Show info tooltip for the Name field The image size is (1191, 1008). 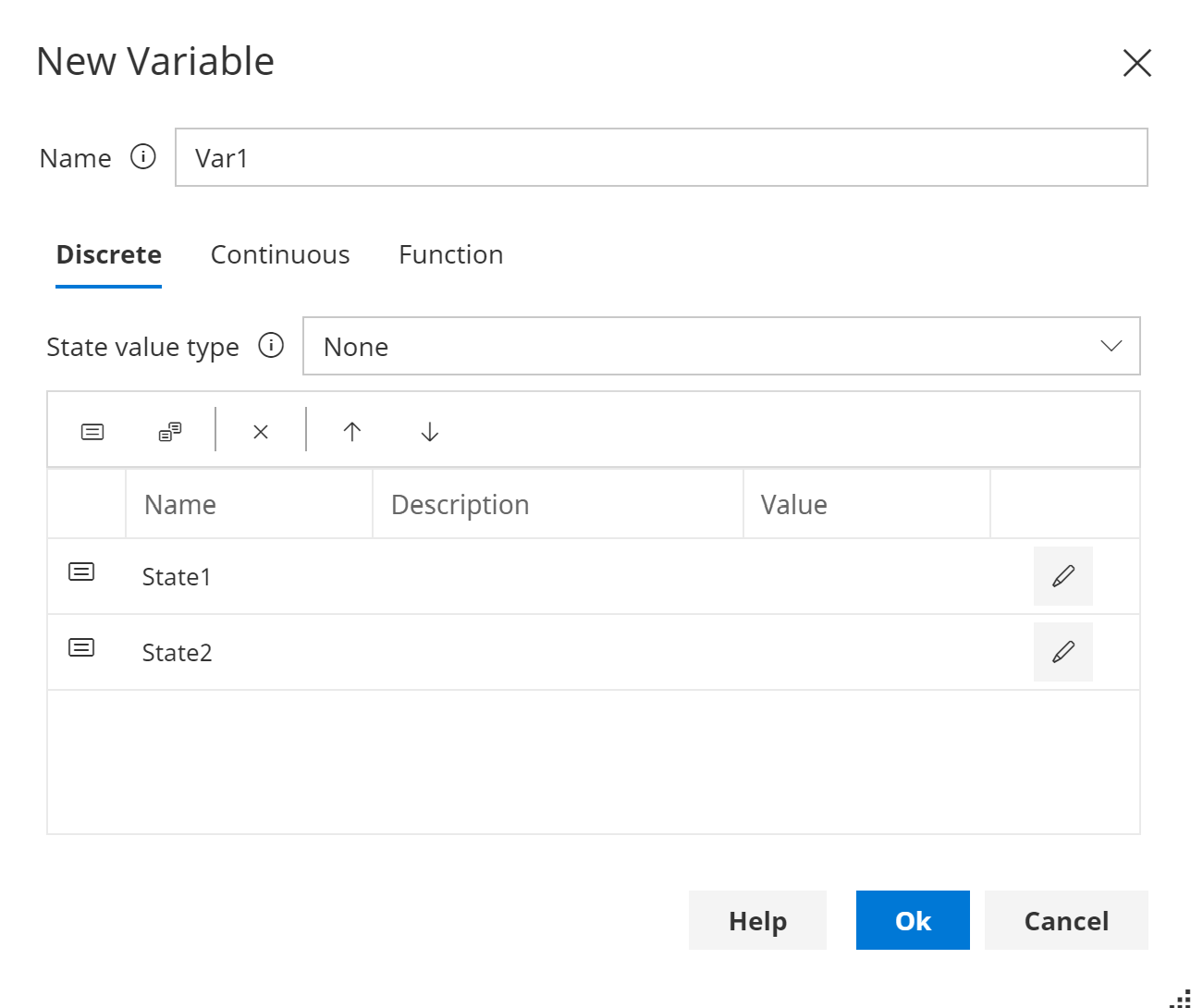point(144,158)
